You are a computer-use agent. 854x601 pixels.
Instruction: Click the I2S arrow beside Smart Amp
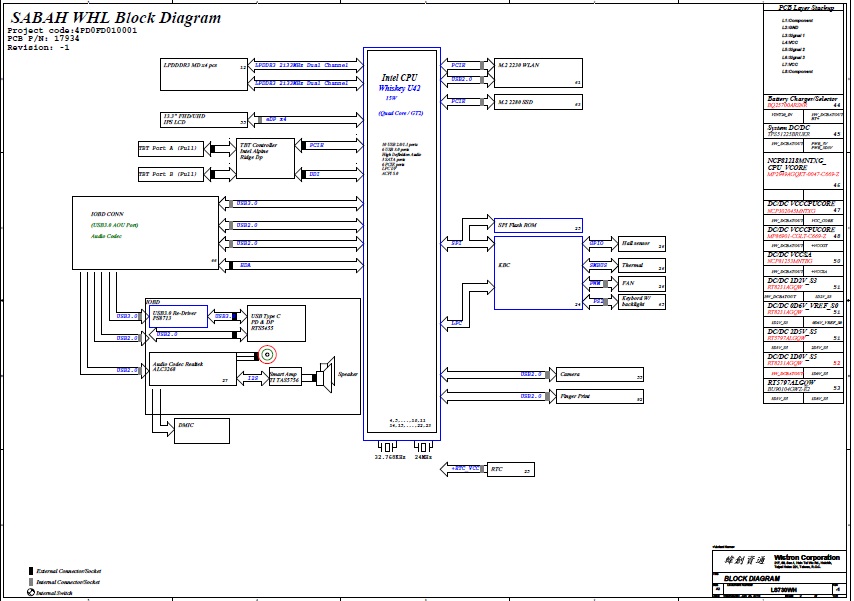coord(253,378)
